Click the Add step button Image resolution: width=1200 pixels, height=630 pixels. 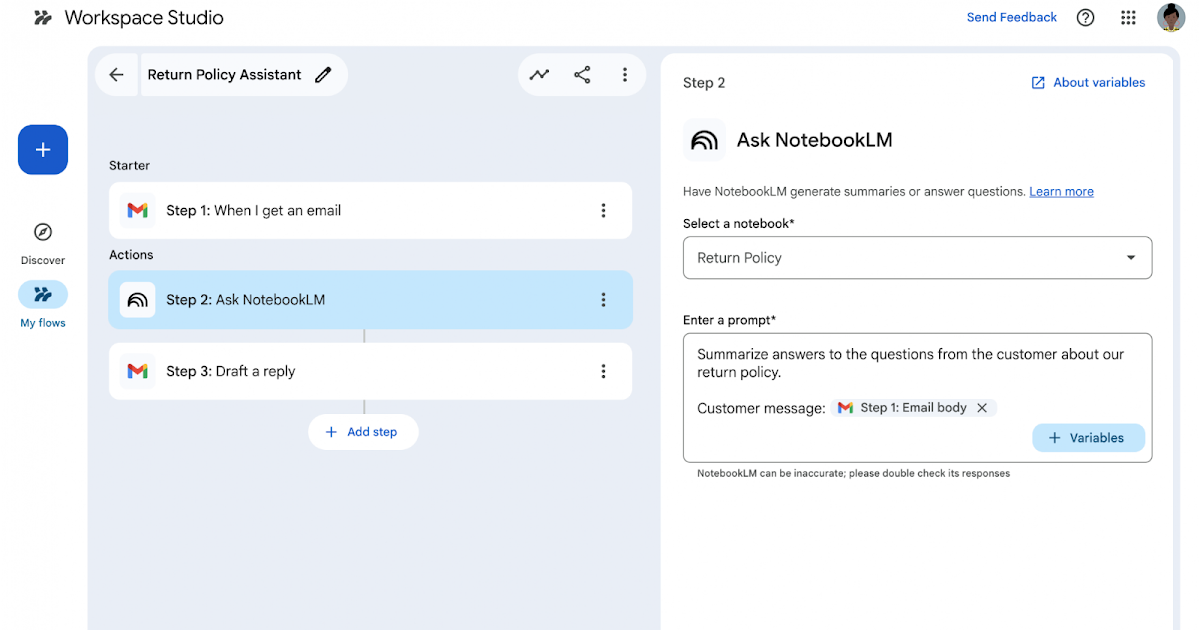click(x=363, y=432)
